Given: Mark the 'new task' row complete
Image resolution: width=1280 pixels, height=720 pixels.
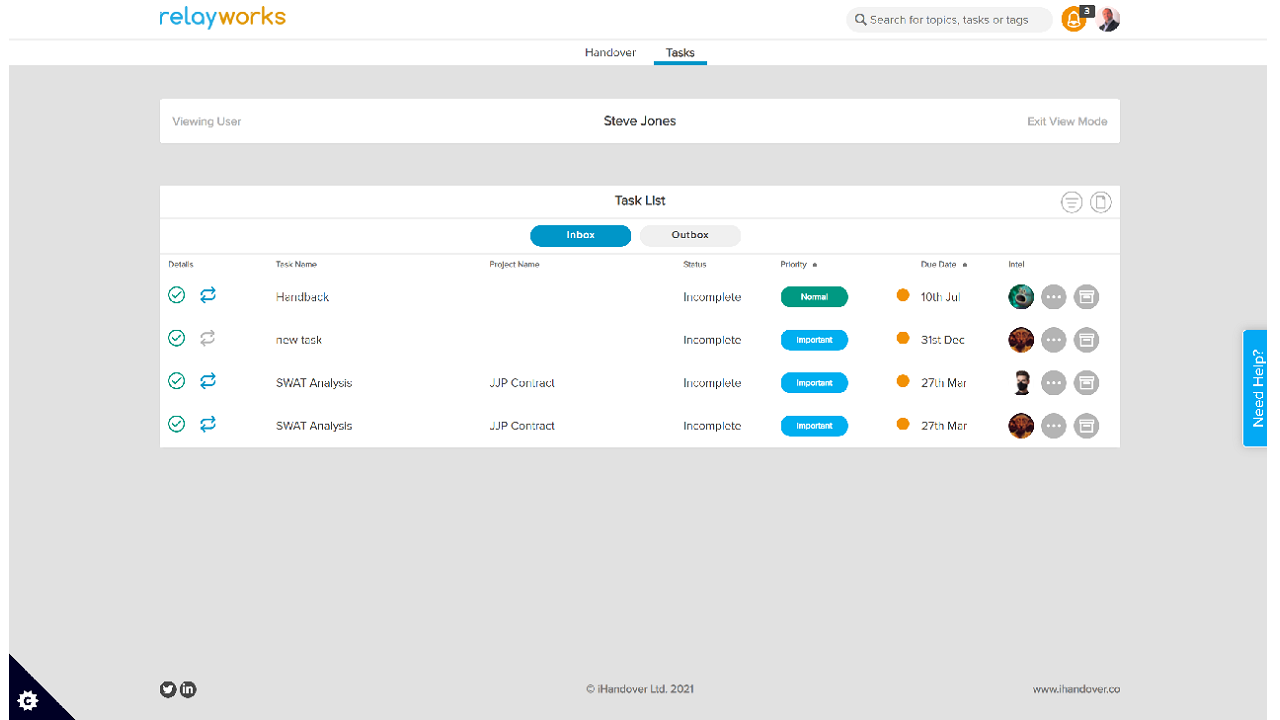Looking at the screenshot, I should click(x=177, y=338).
